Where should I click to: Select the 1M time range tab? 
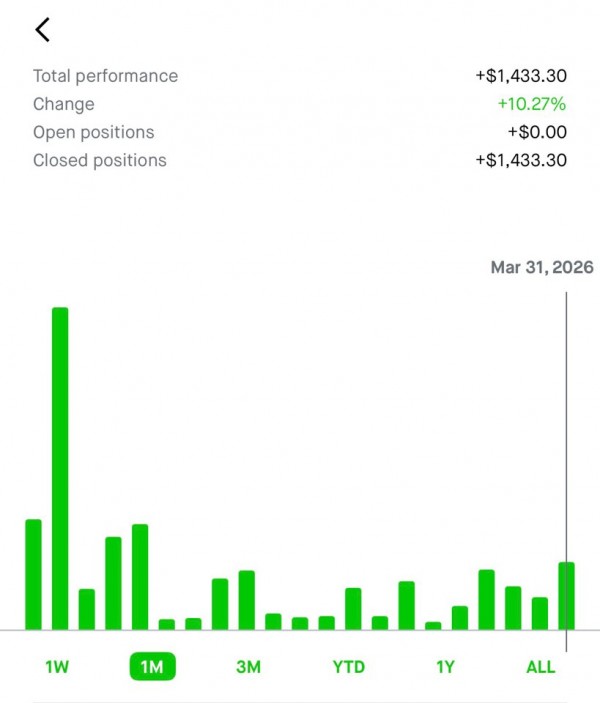pos(152,667)
